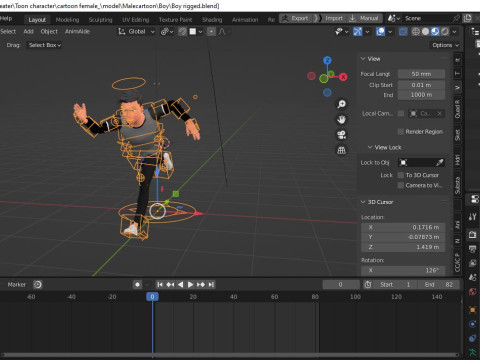
Task: Enable Camera to View lock checkbox
Action: click(x=401, y=185)
